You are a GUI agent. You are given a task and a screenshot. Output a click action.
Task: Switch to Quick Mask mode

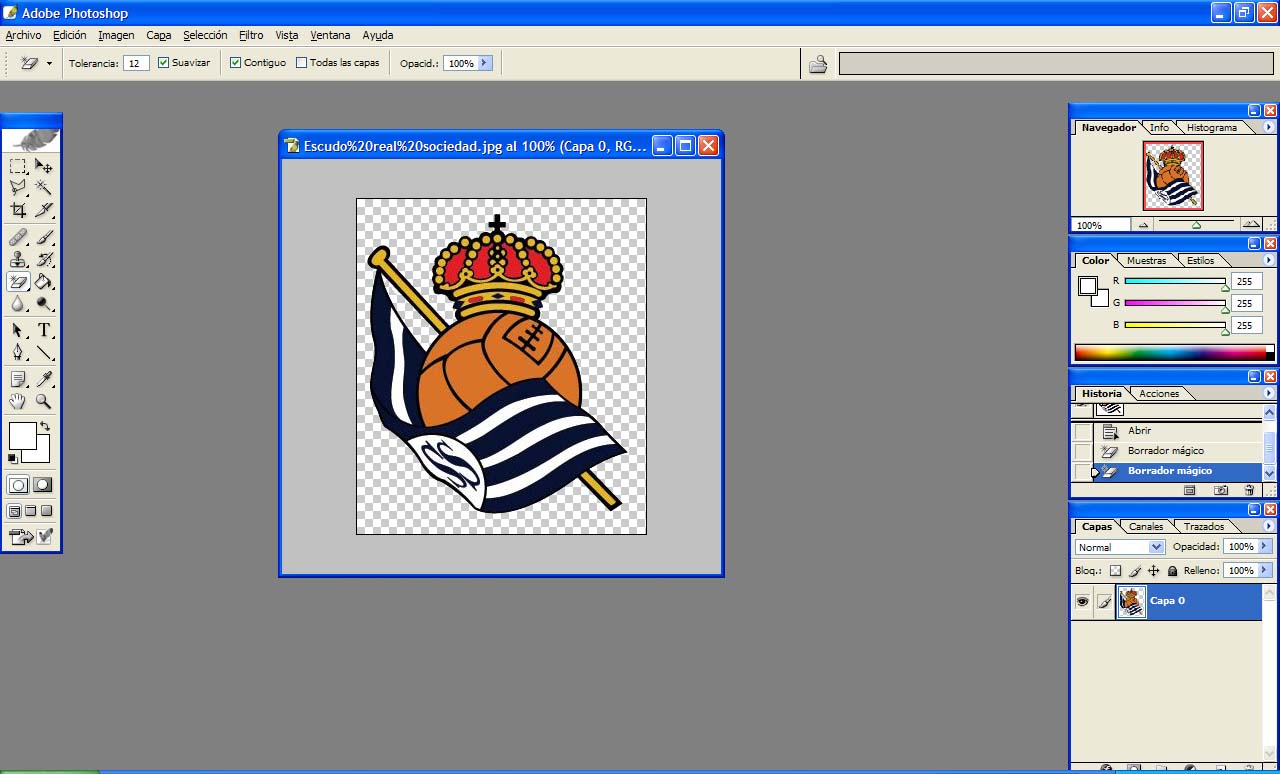(x=43, y=485)
